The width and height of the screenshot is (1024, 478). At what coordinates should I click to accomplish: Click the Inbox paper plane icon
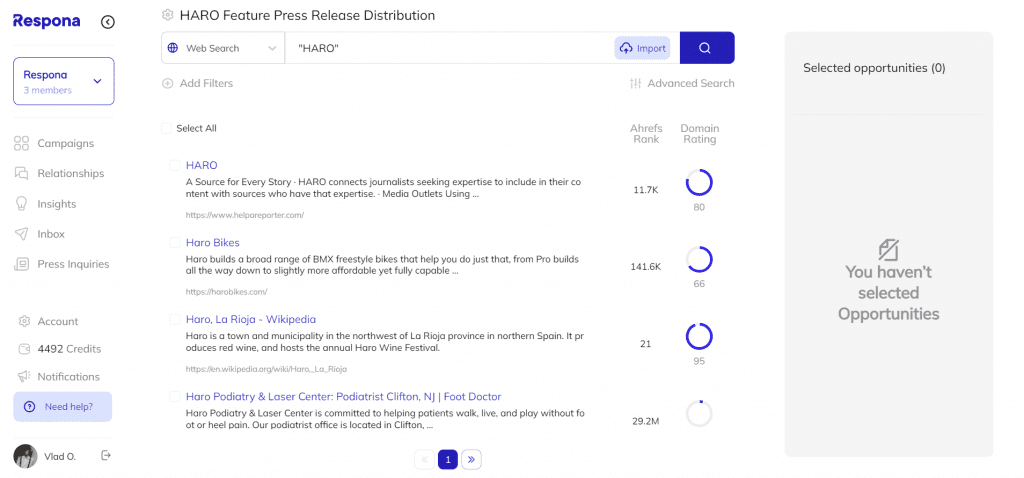coord(21,234)
